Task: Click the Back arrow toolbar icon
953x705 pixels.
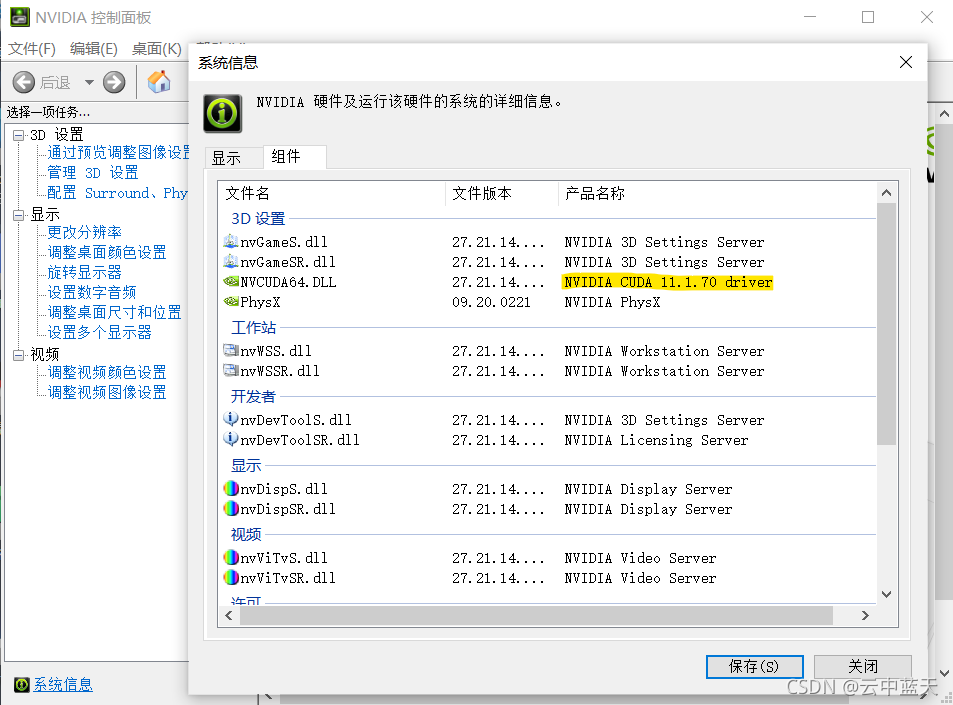Action: tap(24, 82)
